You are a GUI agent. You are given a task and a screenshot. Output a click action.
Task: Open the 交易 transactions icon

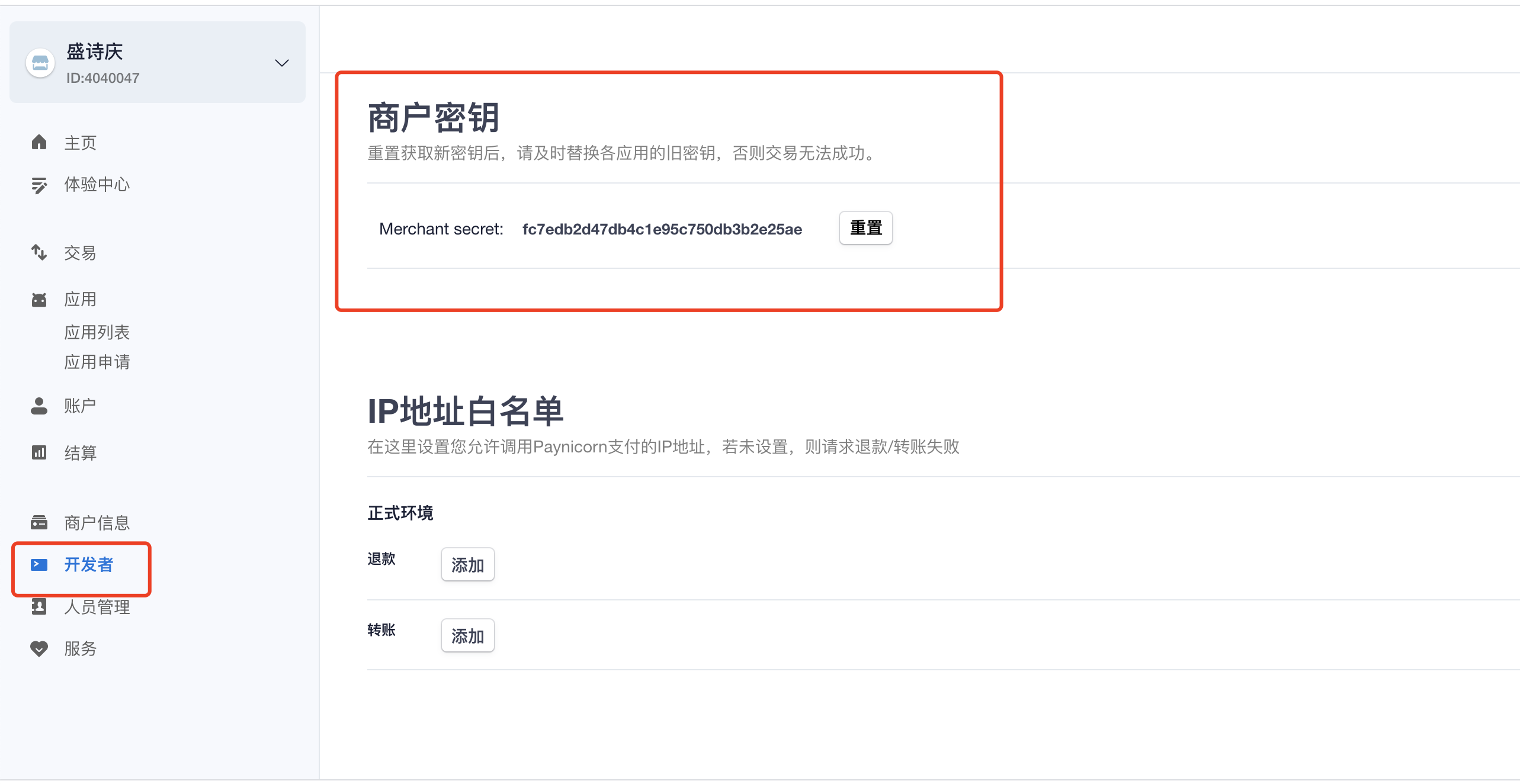(x=39, y=253)
